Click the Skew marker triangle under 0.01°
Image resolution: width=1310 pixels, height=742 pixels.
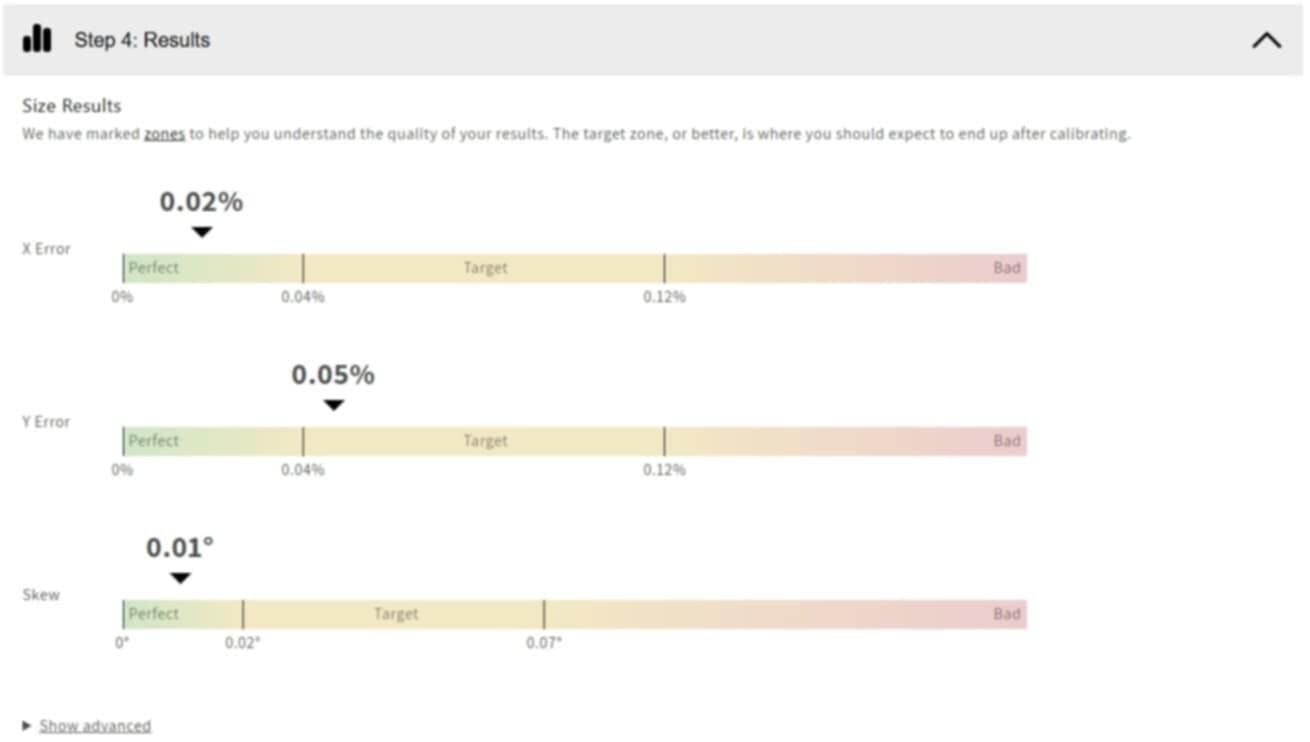pyautogui.click(x=180, y=578)
